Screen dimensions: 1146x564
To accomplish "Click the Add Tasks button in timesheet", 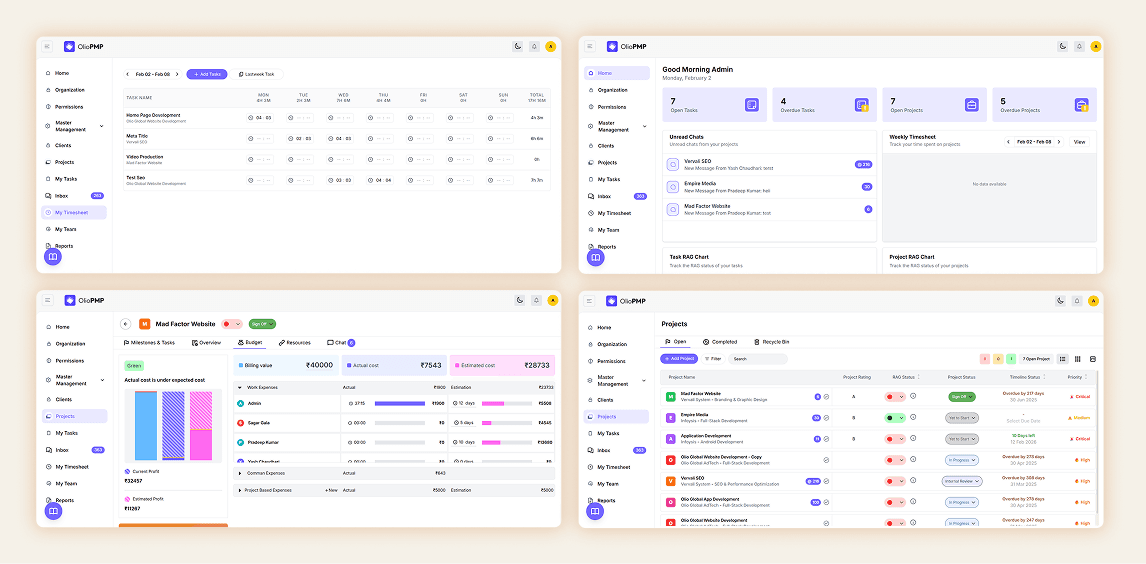I will tap(207, 74).
